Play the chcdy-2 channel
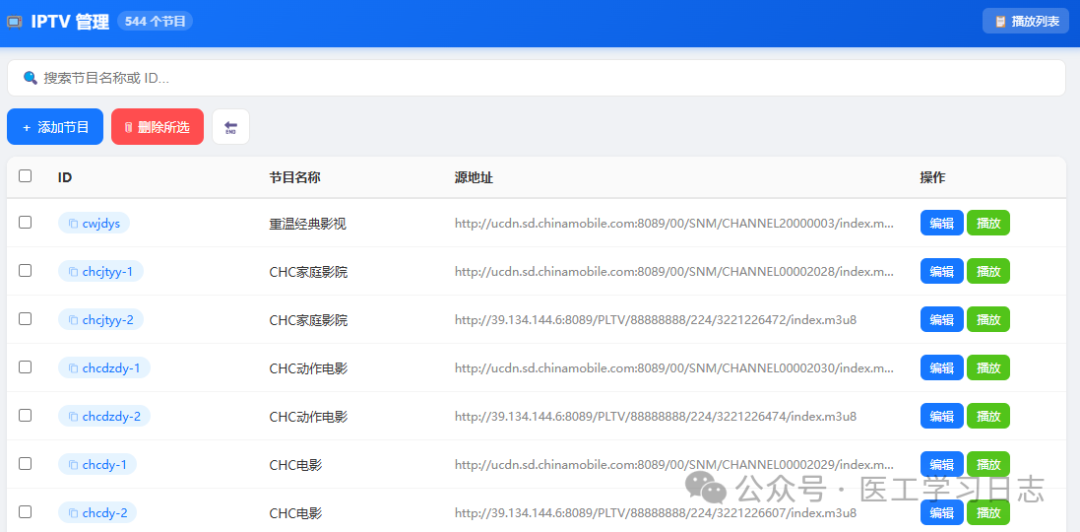 click(988, 512)
